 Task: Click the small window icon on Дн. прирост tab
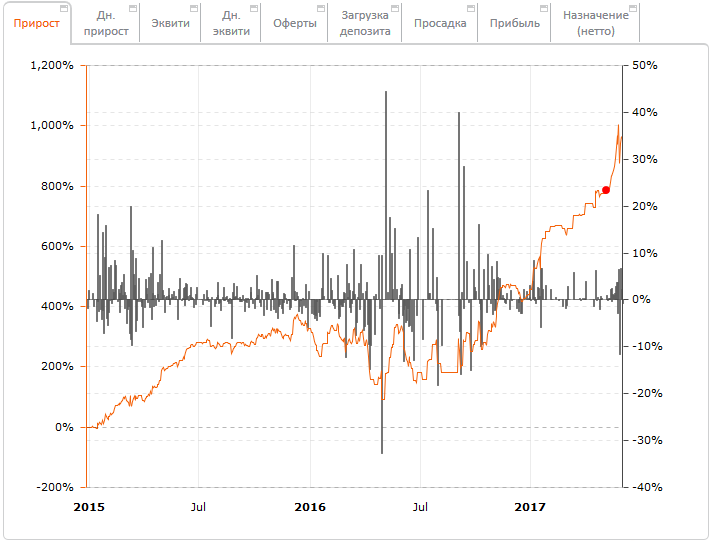coord(132,8)
